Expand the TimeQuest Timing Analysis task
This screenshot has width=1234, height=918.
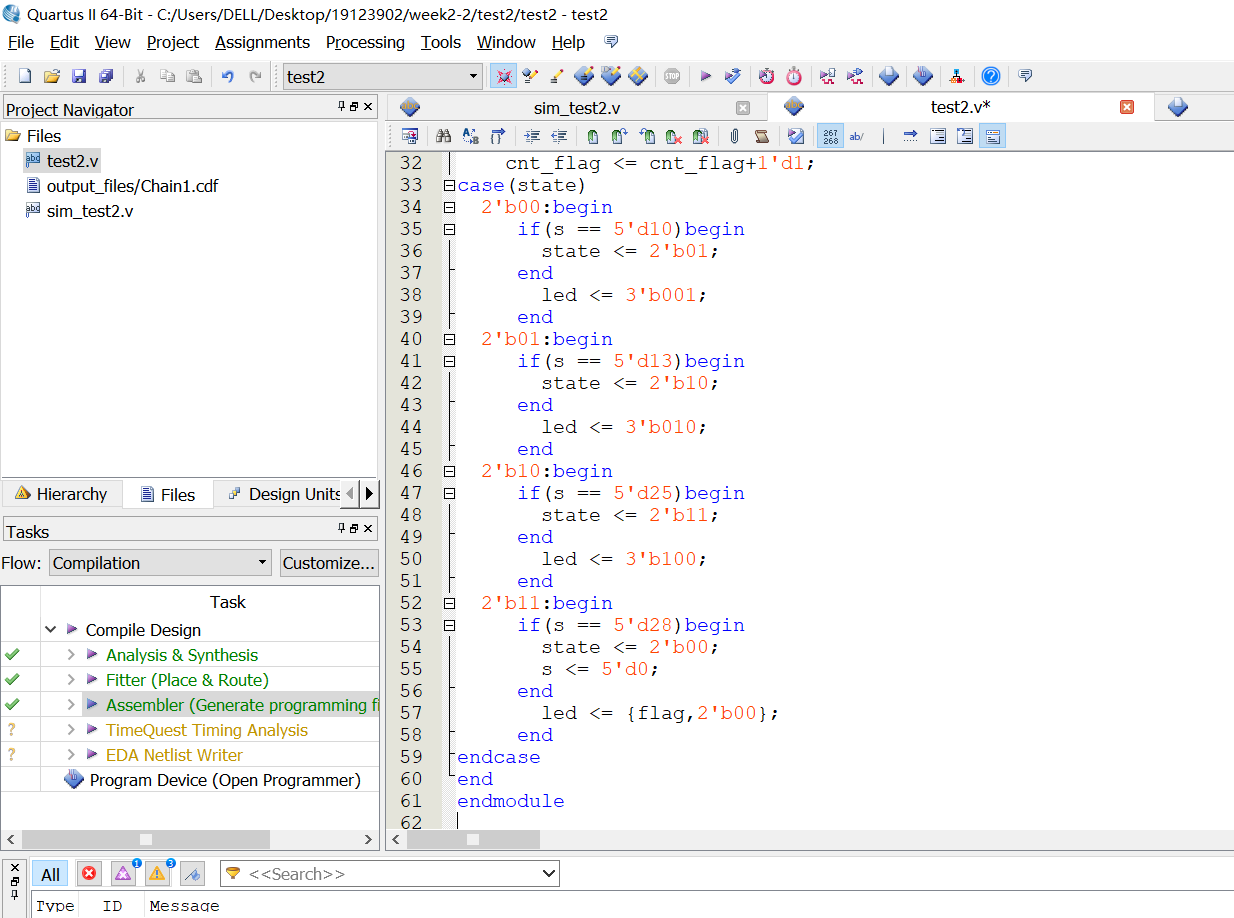(71, 730)
